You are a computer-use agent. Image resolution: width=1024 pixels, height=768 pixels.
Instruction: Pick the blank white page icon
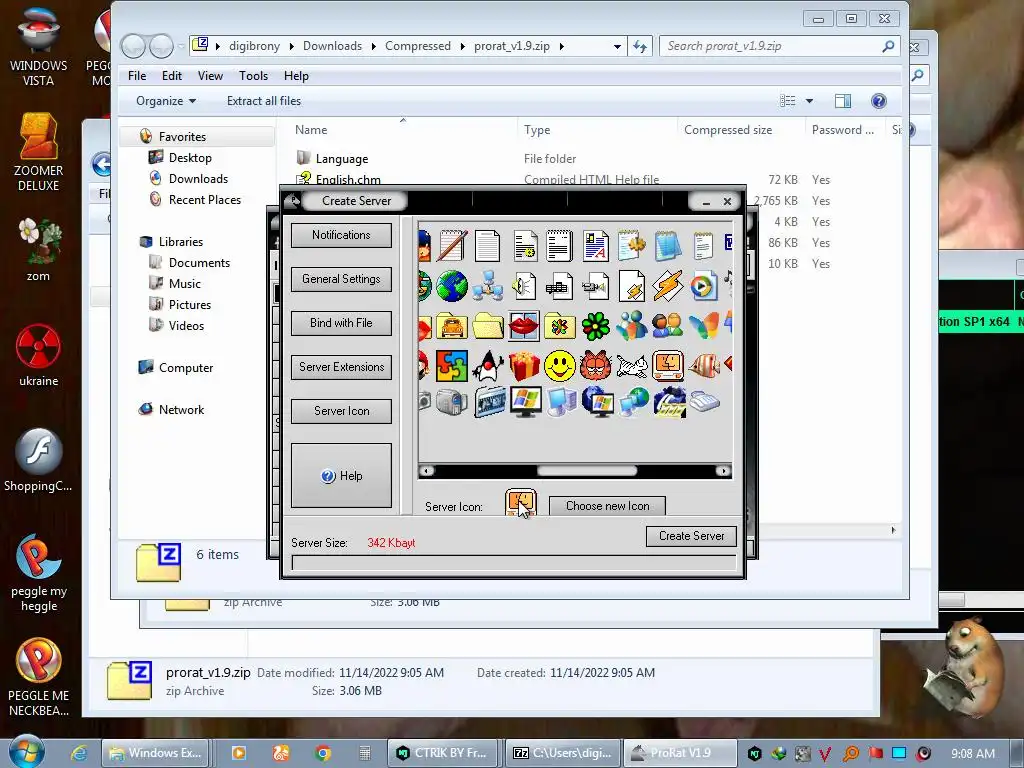(x=488, y=246)
